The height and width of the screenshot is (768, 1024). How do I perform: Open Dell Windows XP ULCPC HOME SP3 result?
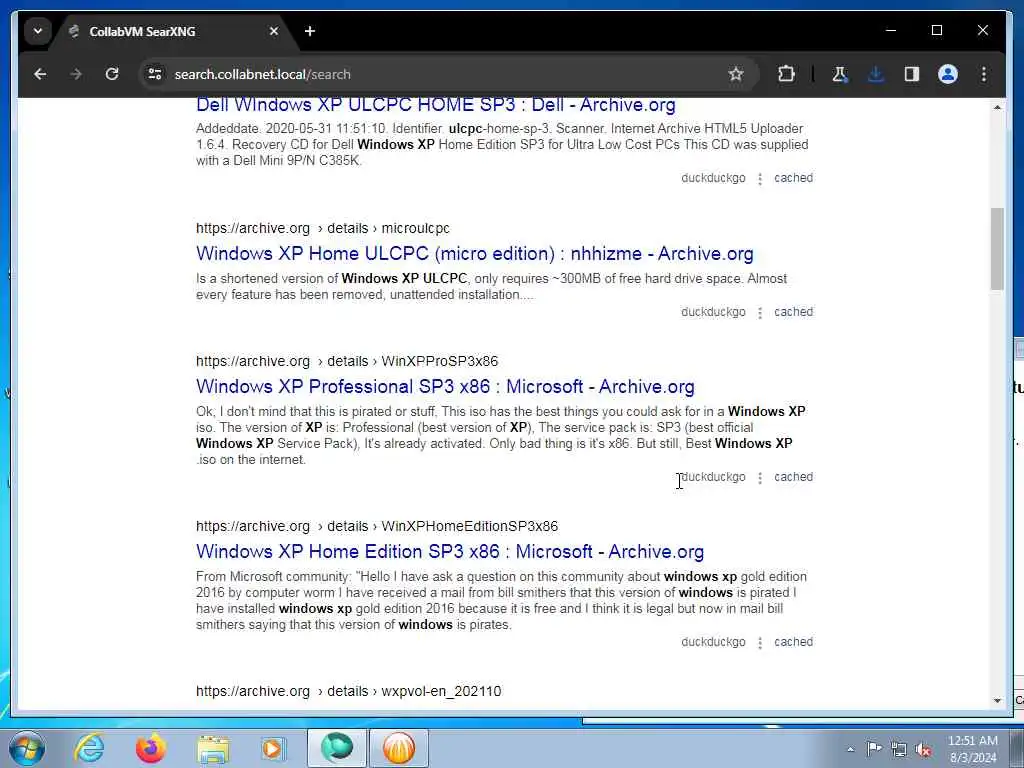click(x=436, y=104)
